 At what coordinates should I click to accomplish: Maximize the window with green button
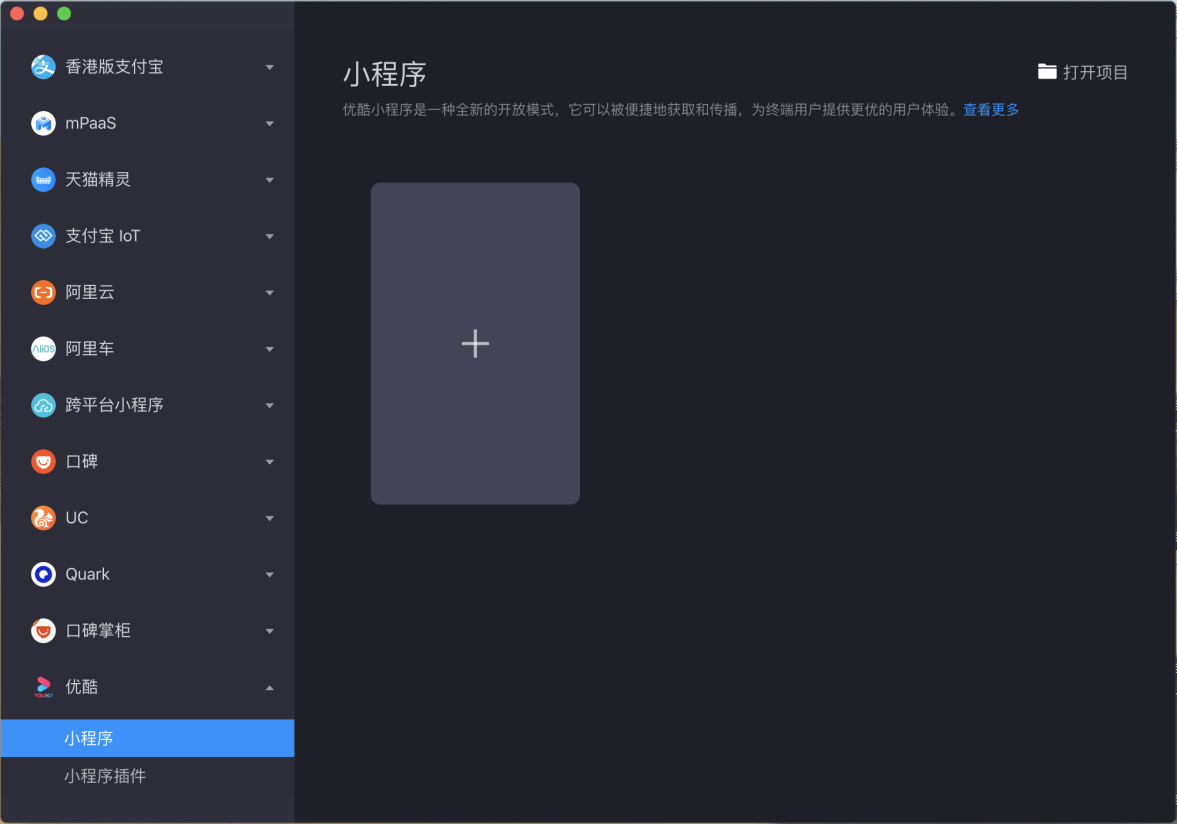click(64, 14)
